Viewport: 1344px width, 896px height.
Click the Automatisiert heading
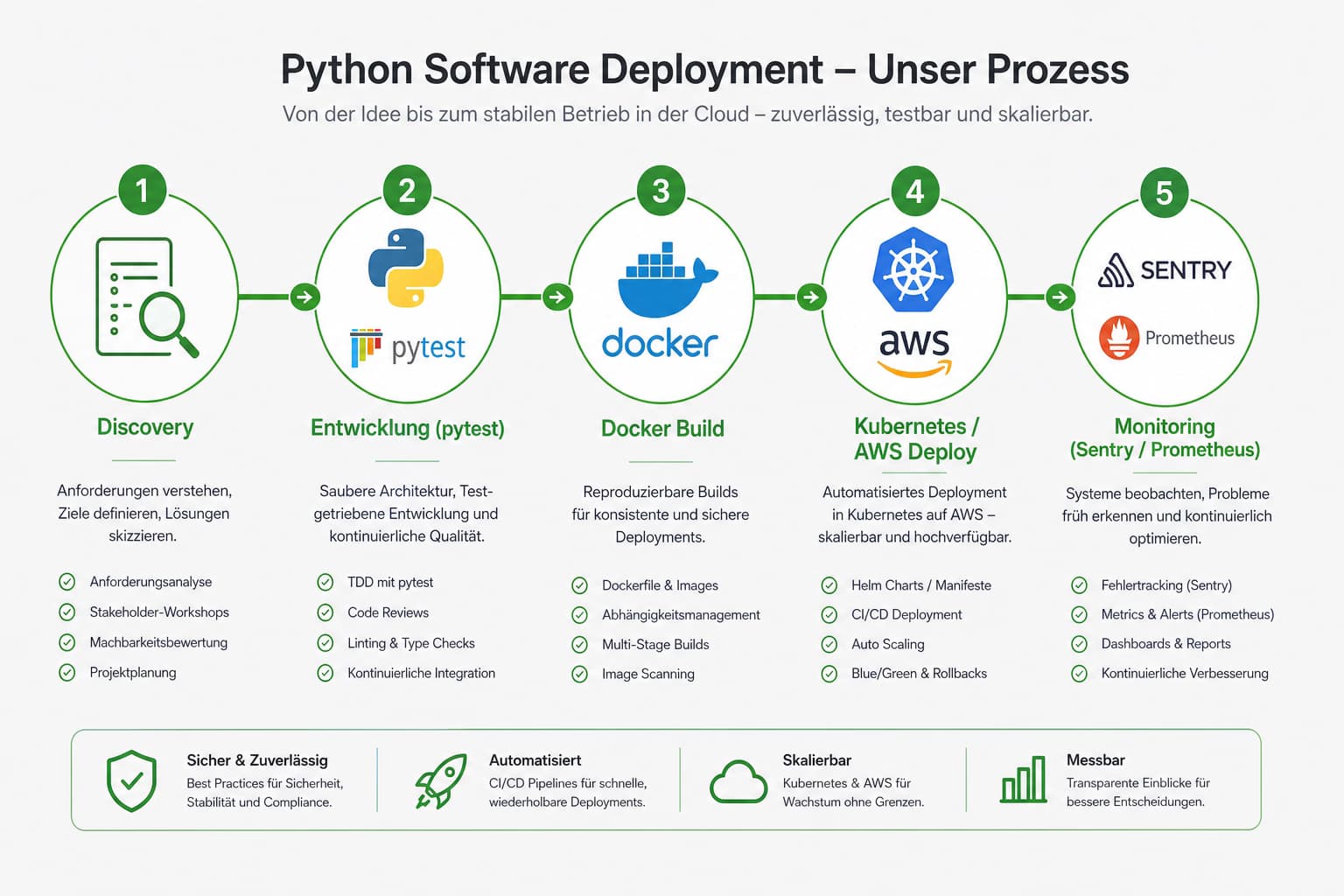pyautogui.click(x=535, y=760)
